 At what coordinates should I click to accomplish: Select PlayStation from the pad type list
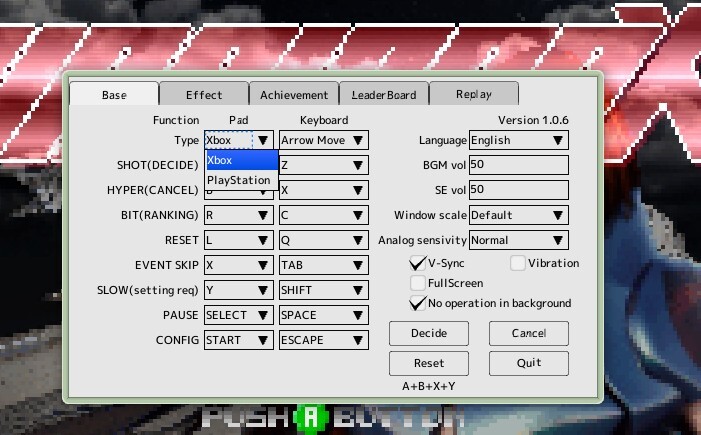pos(241,180)
